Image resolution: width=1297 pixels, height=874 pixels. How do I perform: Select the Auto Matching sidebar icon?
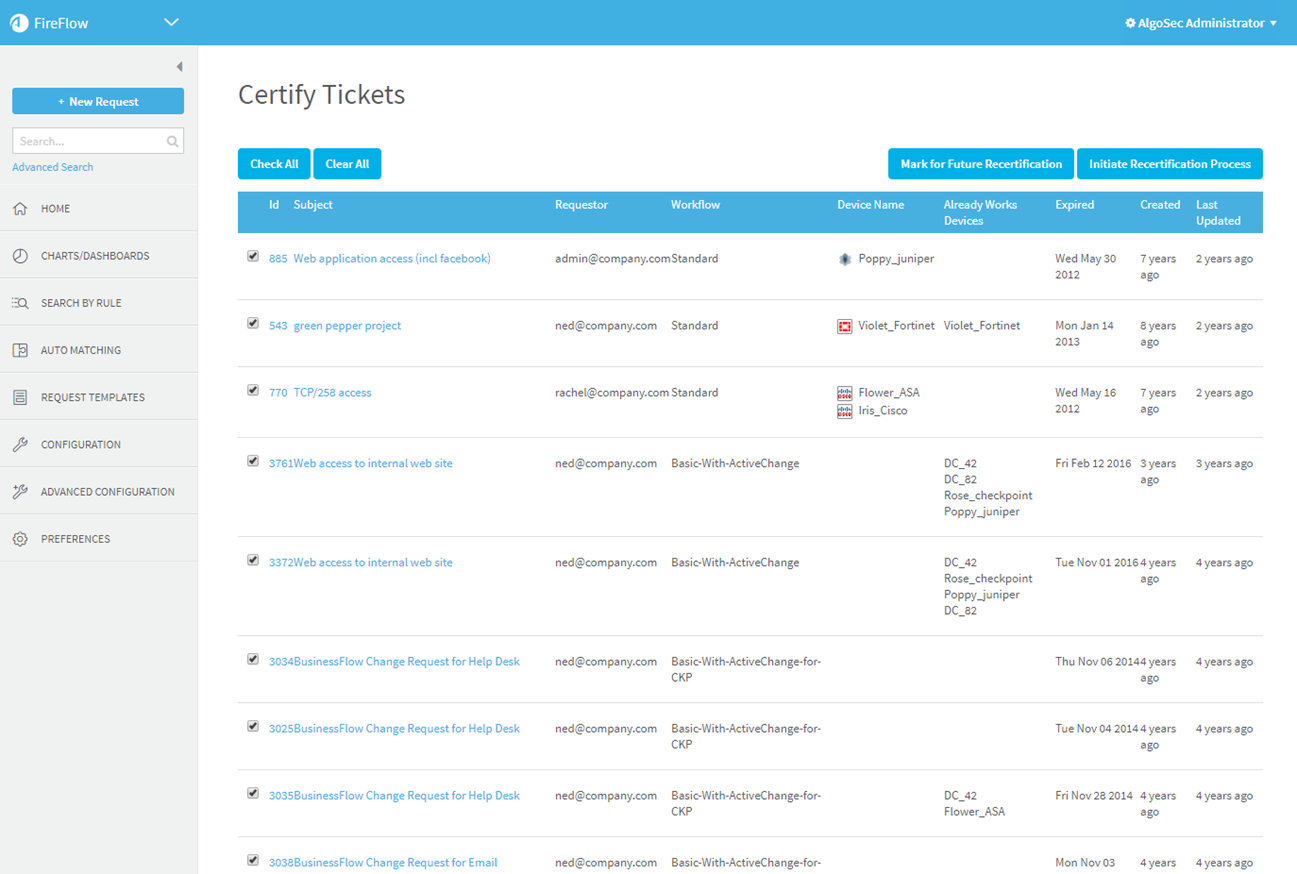pyautogui.click(x=20, y=350)
